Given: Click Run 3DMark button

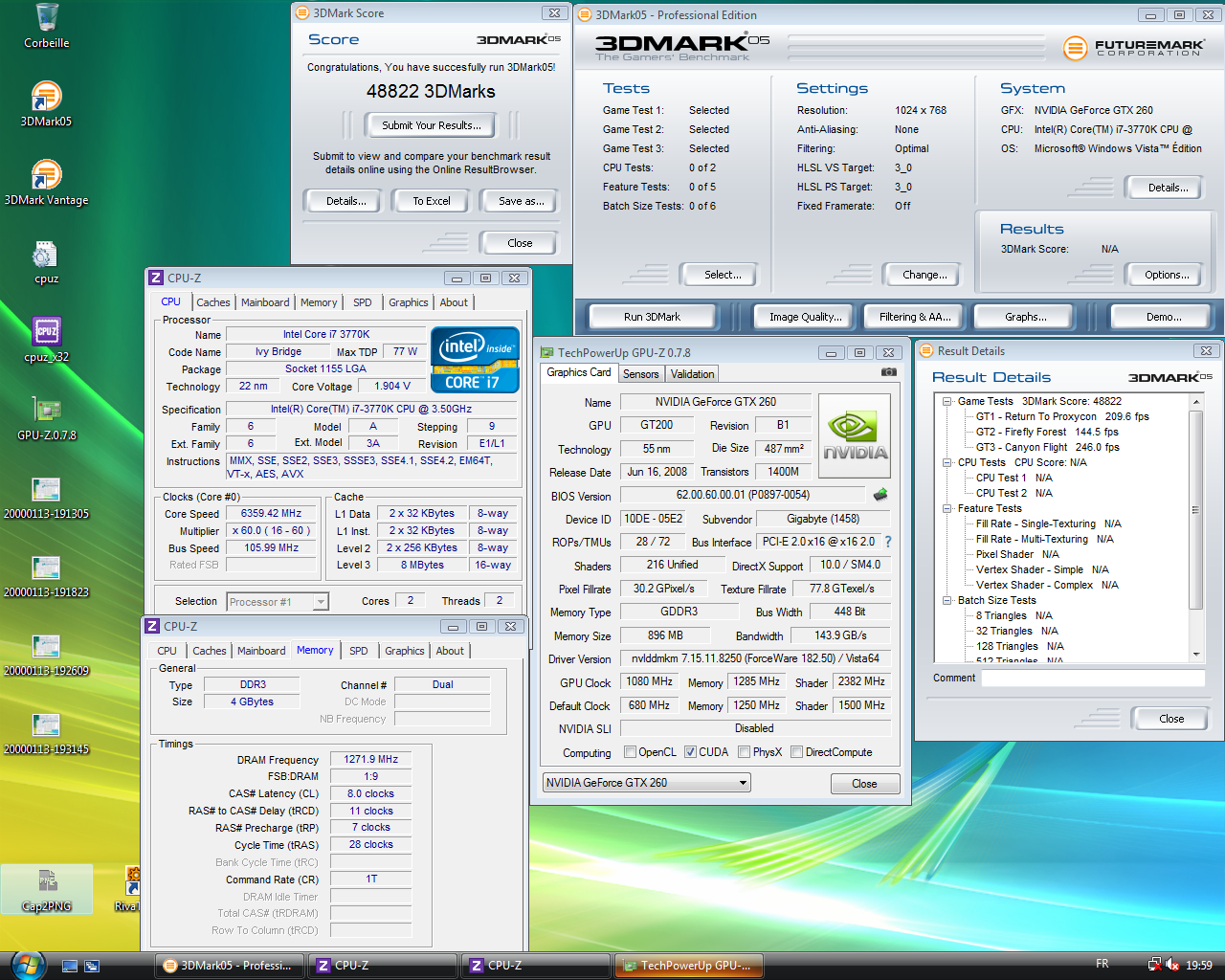Looking at the screenshot, I should pos(652,317).
